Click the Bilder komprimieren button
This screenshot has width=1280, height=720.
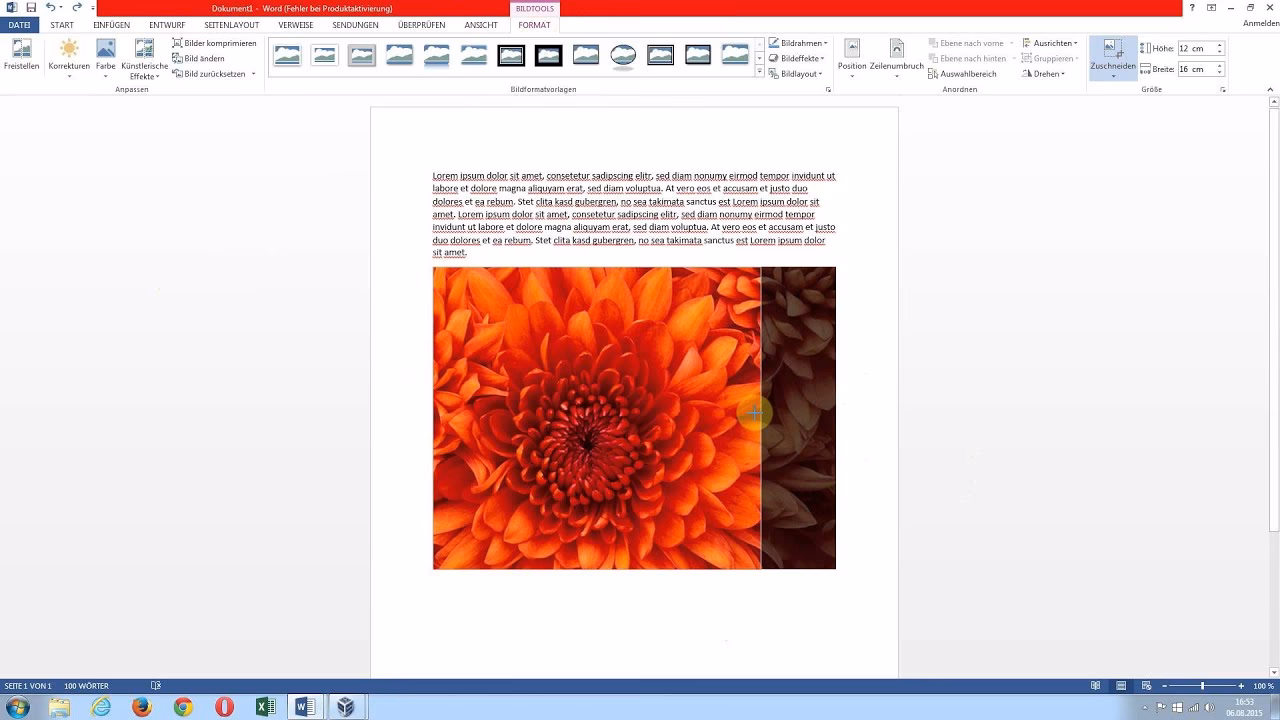[214, 43]
